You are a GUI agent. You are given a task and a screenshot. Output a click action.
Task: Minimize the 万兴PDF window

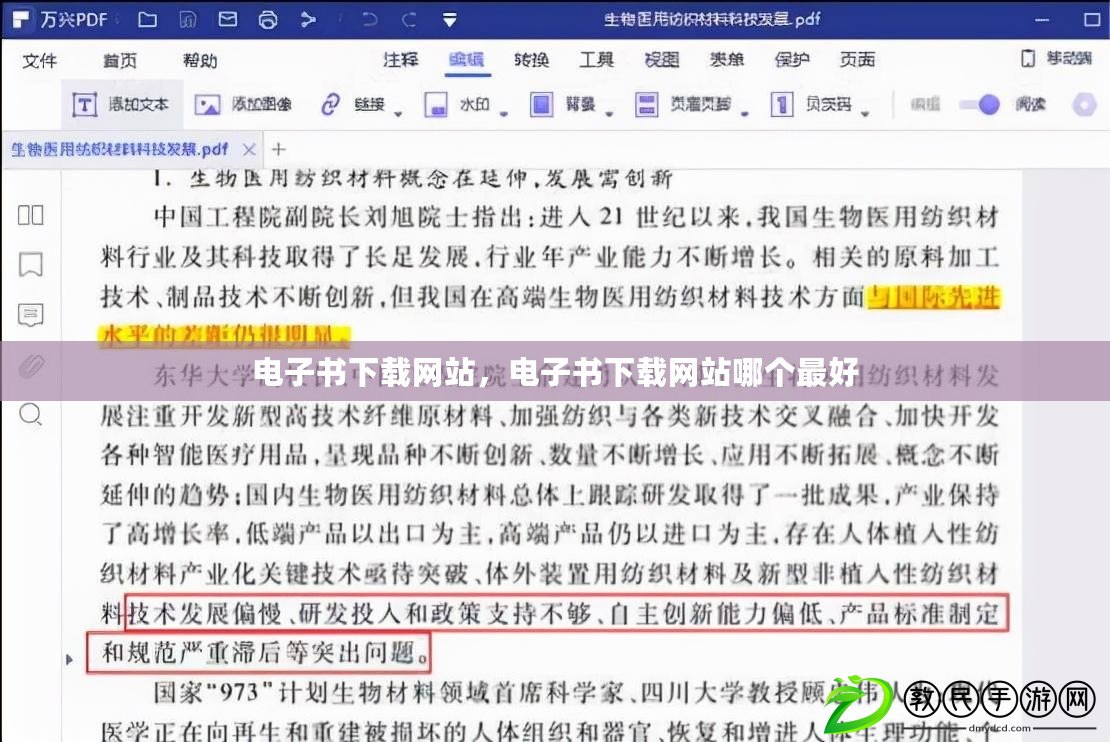coord(1042,20)
